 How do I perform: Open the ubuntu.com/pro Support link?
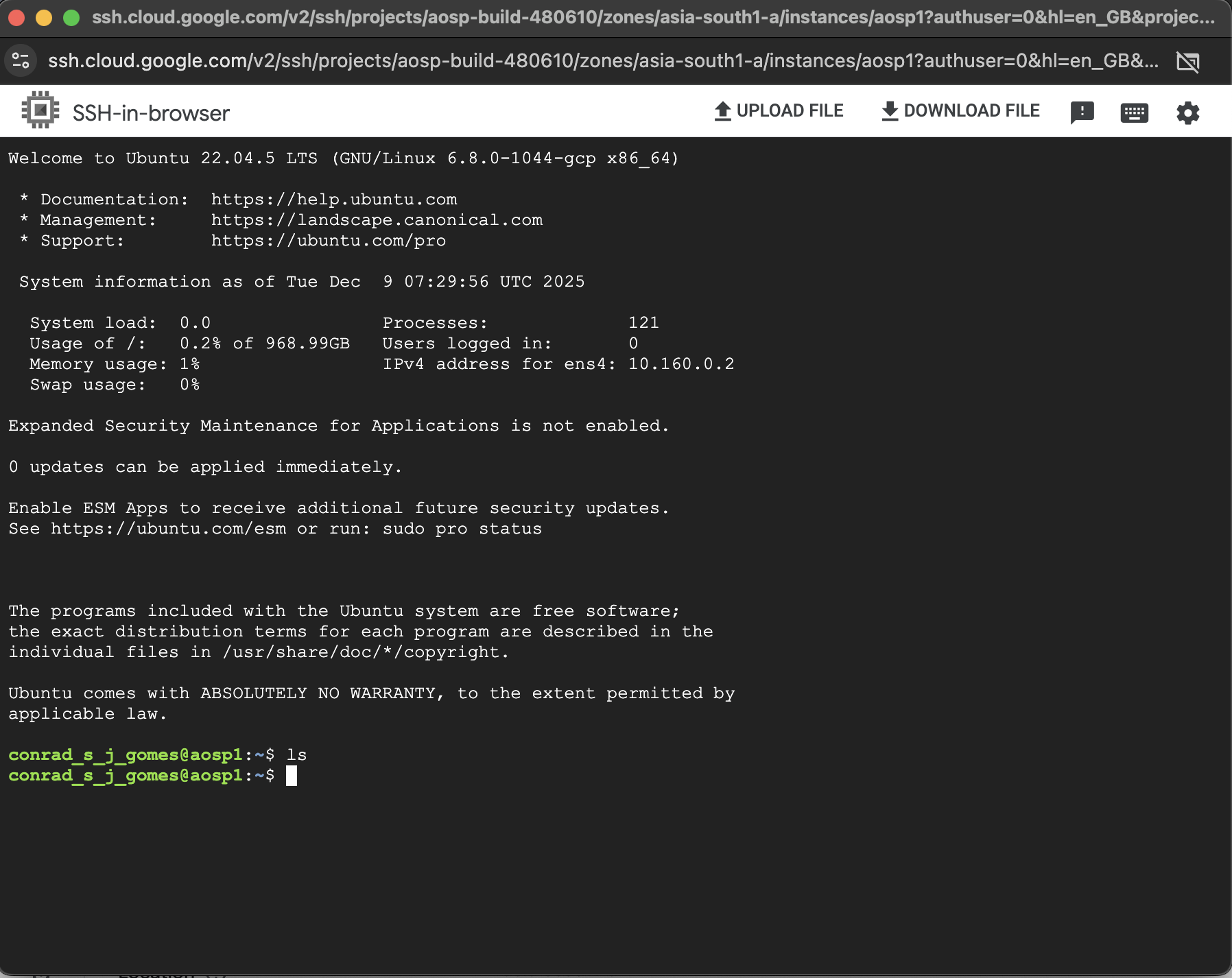pos(329,240)
